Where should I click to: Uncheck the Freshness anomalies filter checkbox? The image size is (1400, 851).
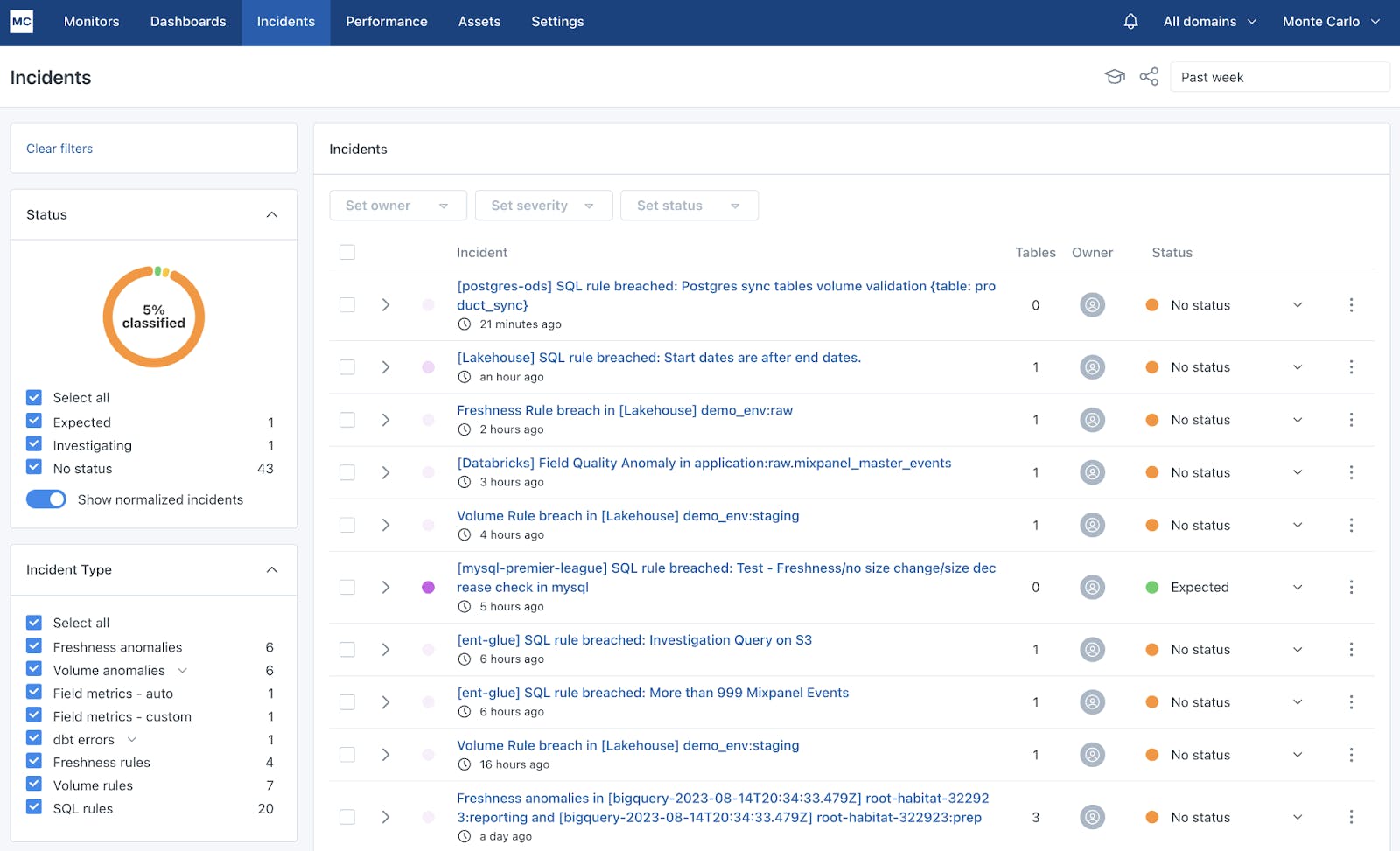[x=34, y=646]
